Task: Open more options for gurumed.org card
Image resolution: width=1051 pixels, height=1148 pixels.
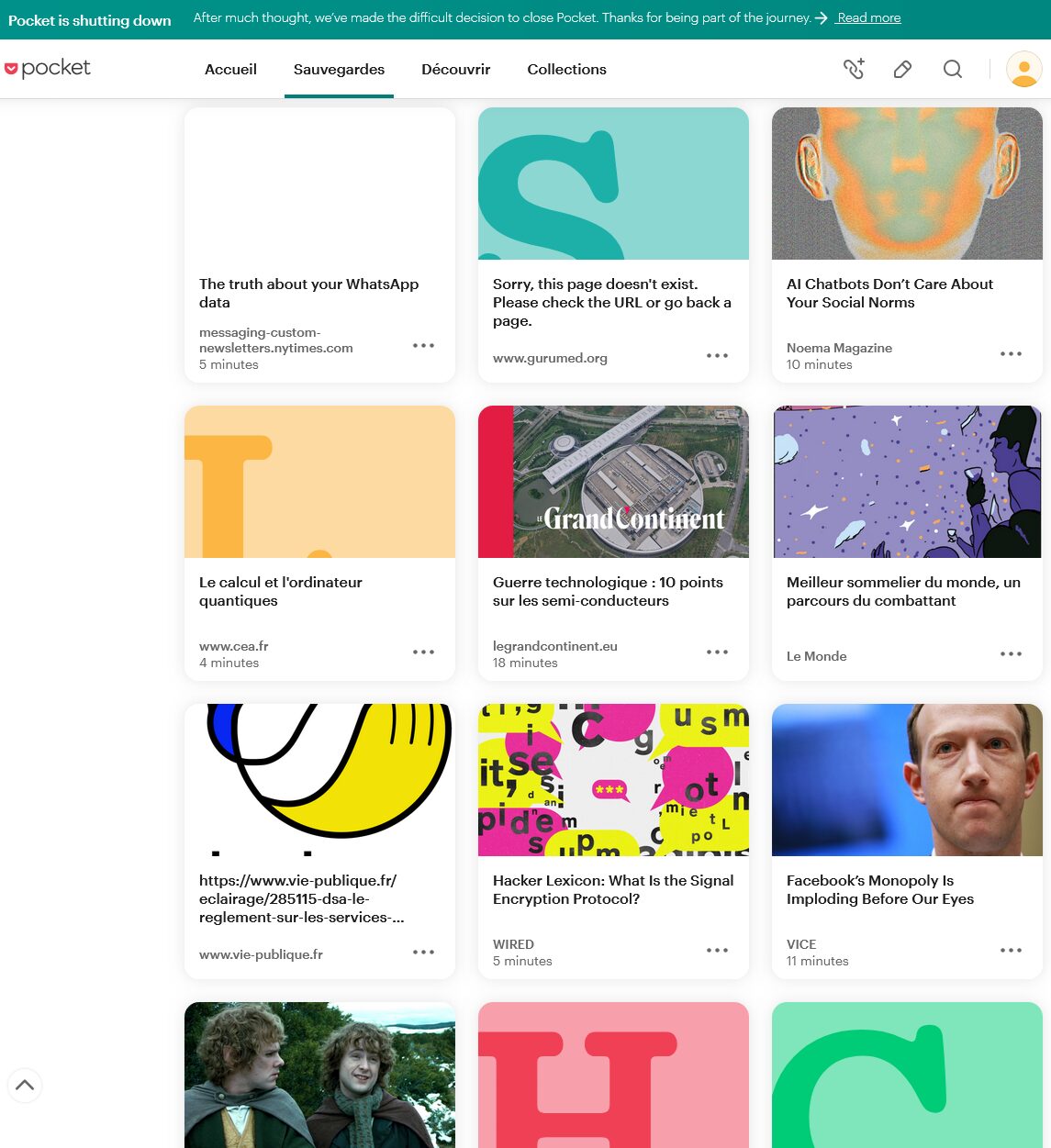Action: tap(717, 356)
